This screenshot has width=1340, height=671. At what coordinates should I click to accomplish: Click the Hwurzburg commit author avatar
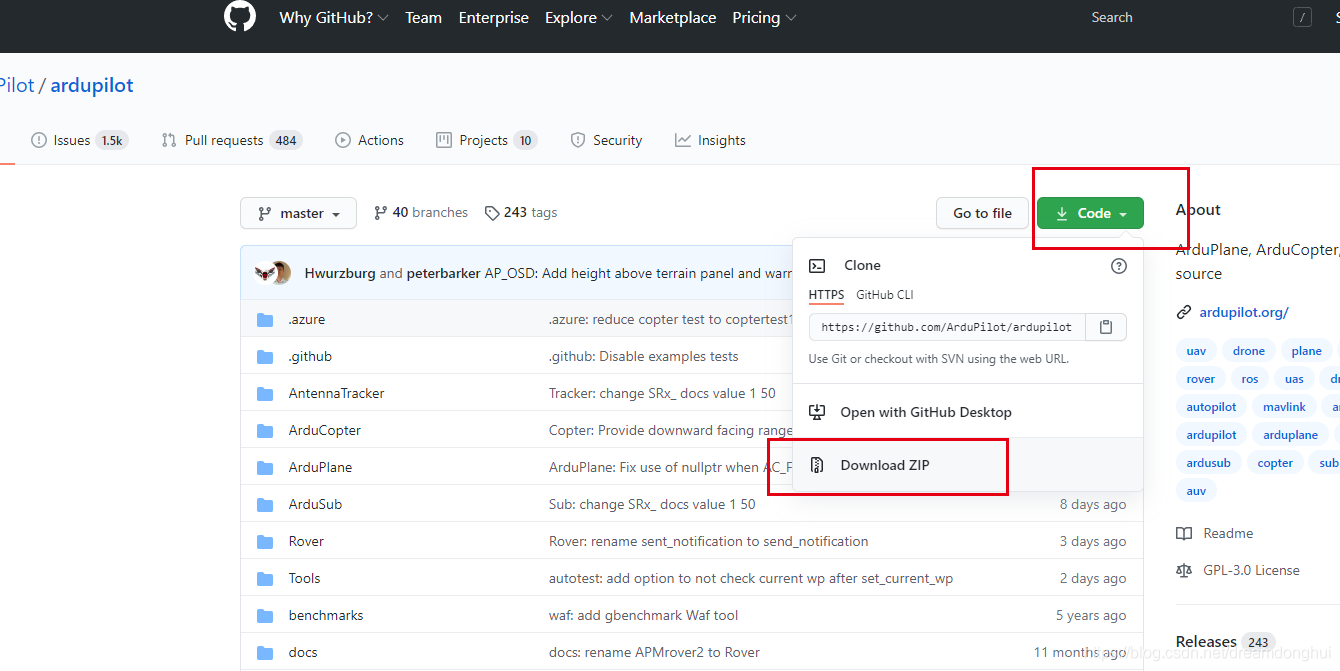click(265, 273)
